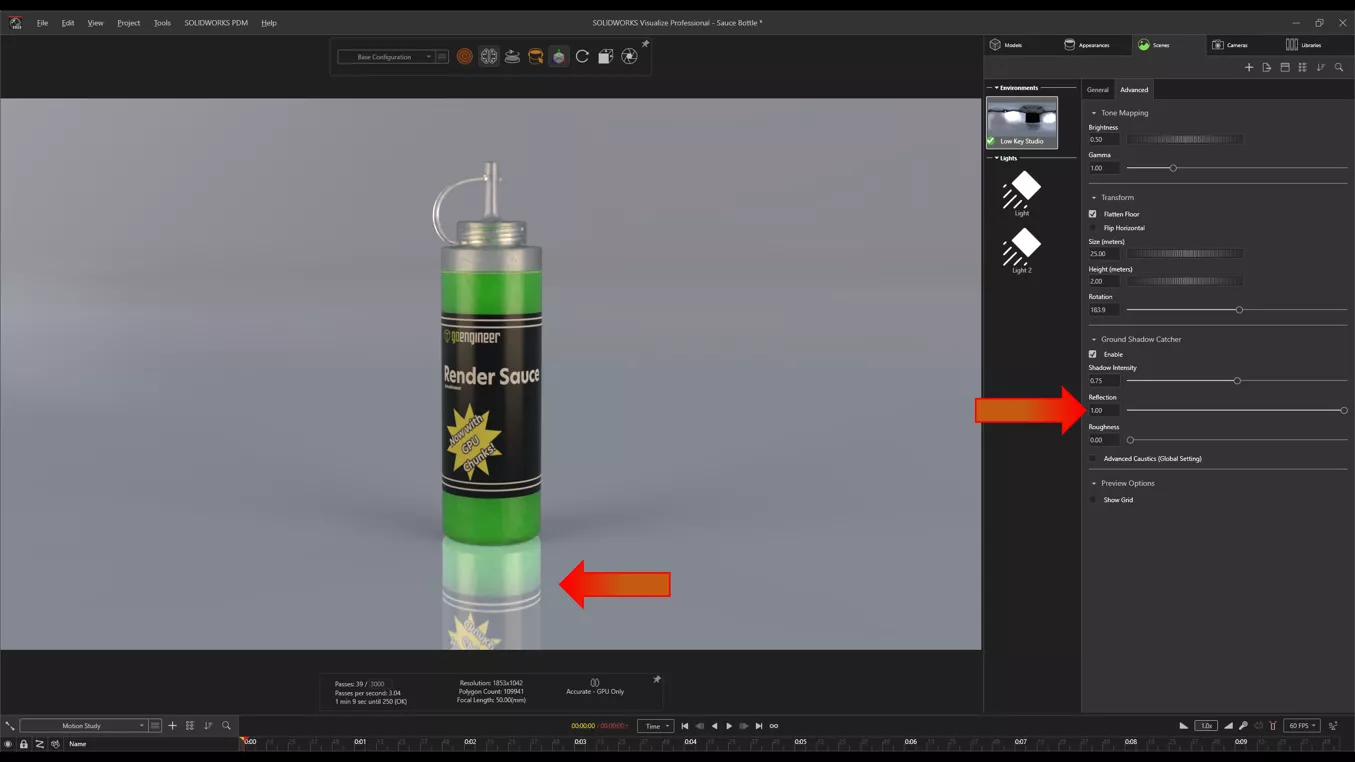Toggle the Ground Shadow Catcher Enable checkbox
This screenshot has width=1355, height=762.
click(1093, 354)
